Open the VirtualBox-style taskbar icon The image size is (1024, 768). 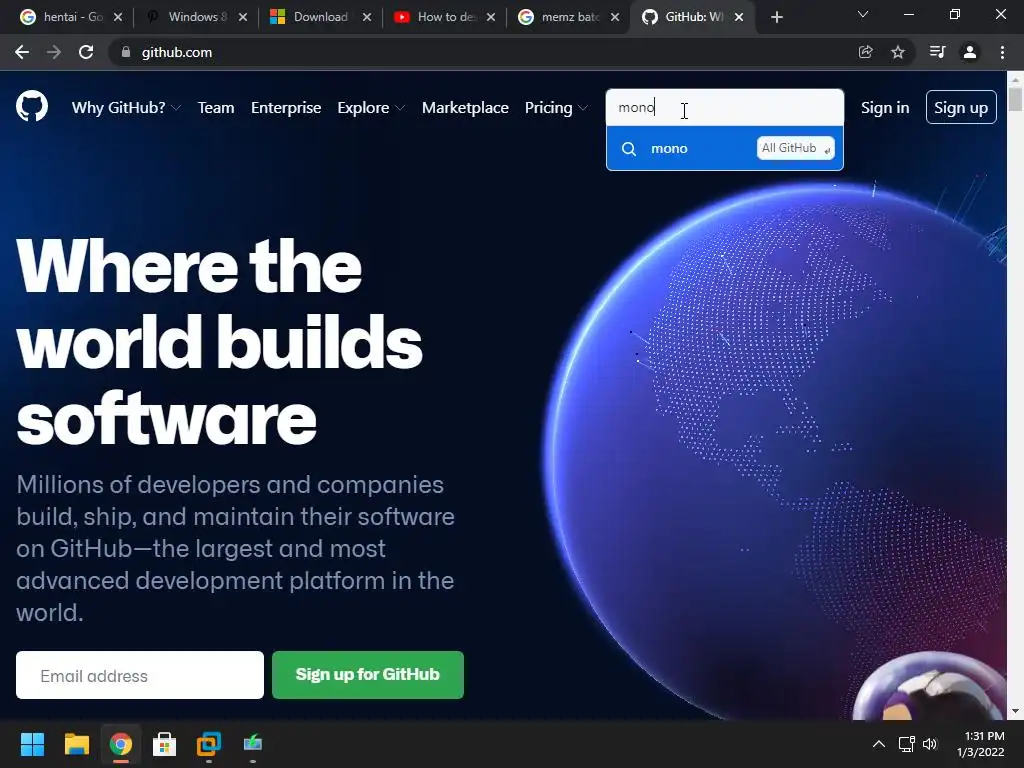(209, 743)
